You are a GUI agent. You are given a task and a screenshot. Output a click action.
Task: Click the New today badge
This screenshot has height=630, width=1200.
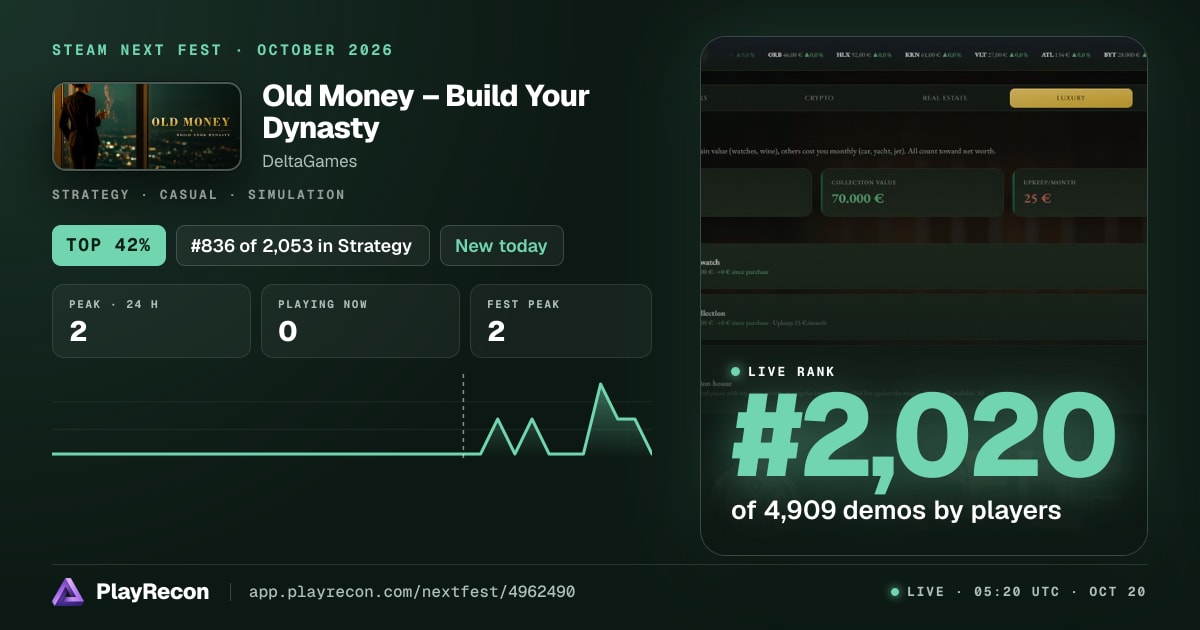tap(501, 246)
